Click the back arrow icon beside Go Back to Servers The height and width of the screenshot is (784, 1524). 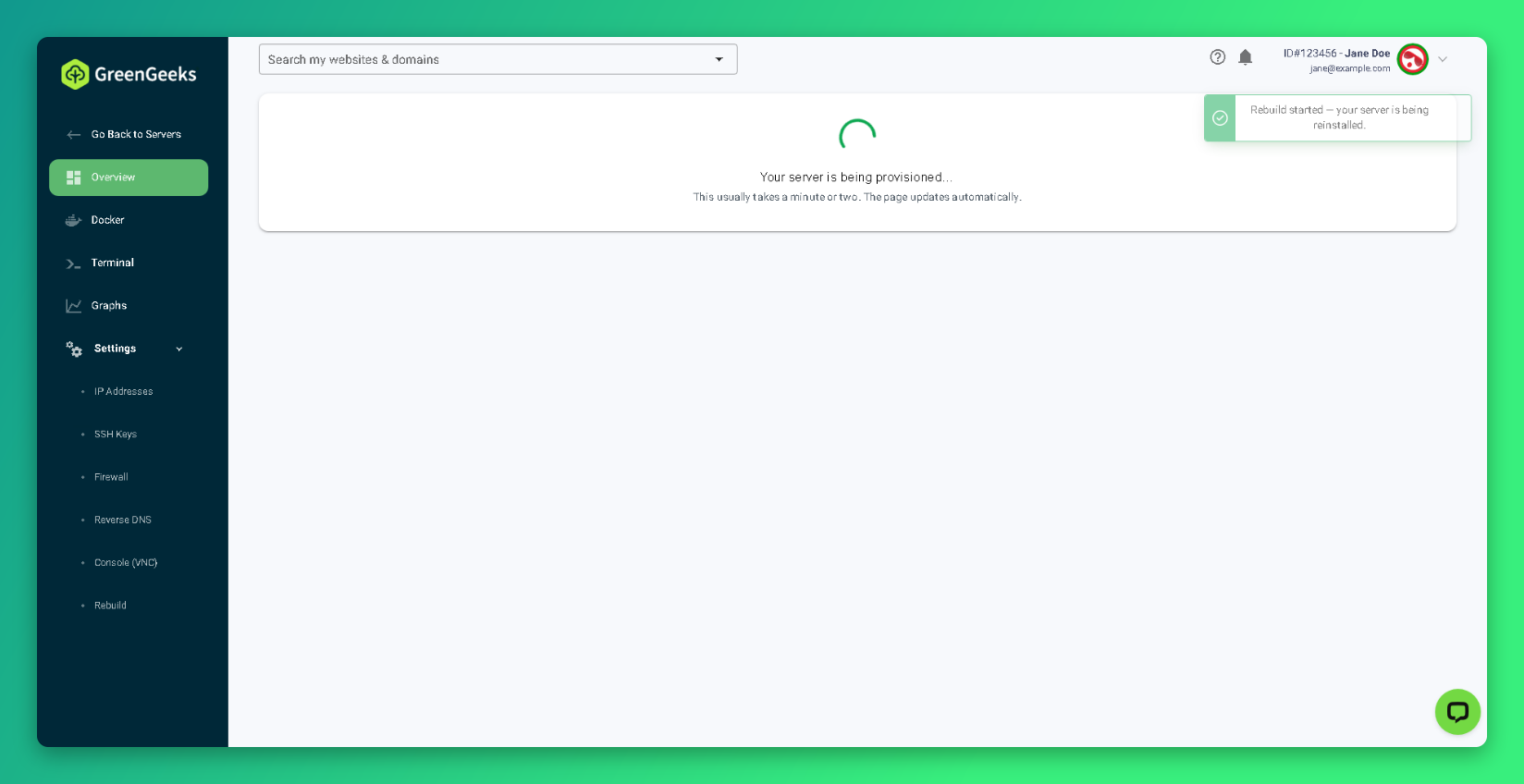click(74, 135)
